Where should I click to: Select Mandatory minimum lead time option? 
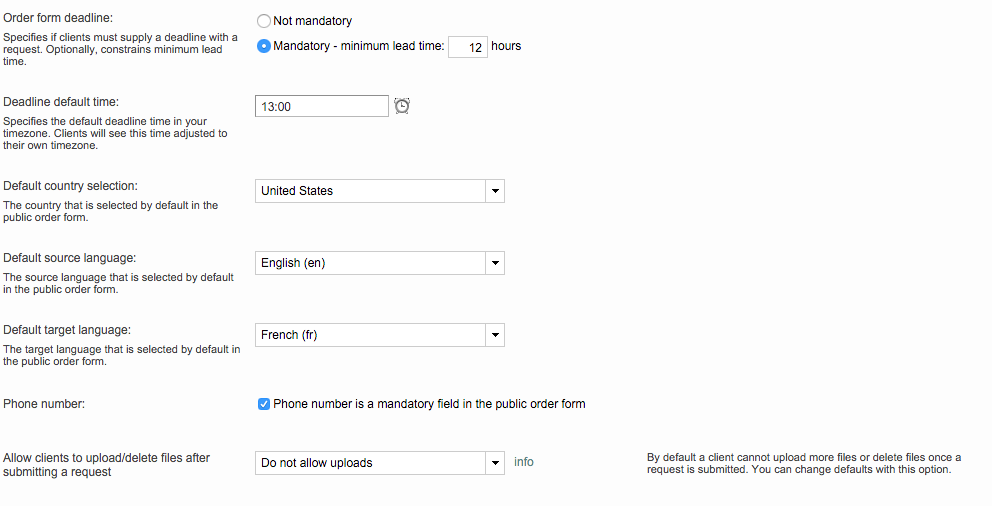(x=264, y=46)
